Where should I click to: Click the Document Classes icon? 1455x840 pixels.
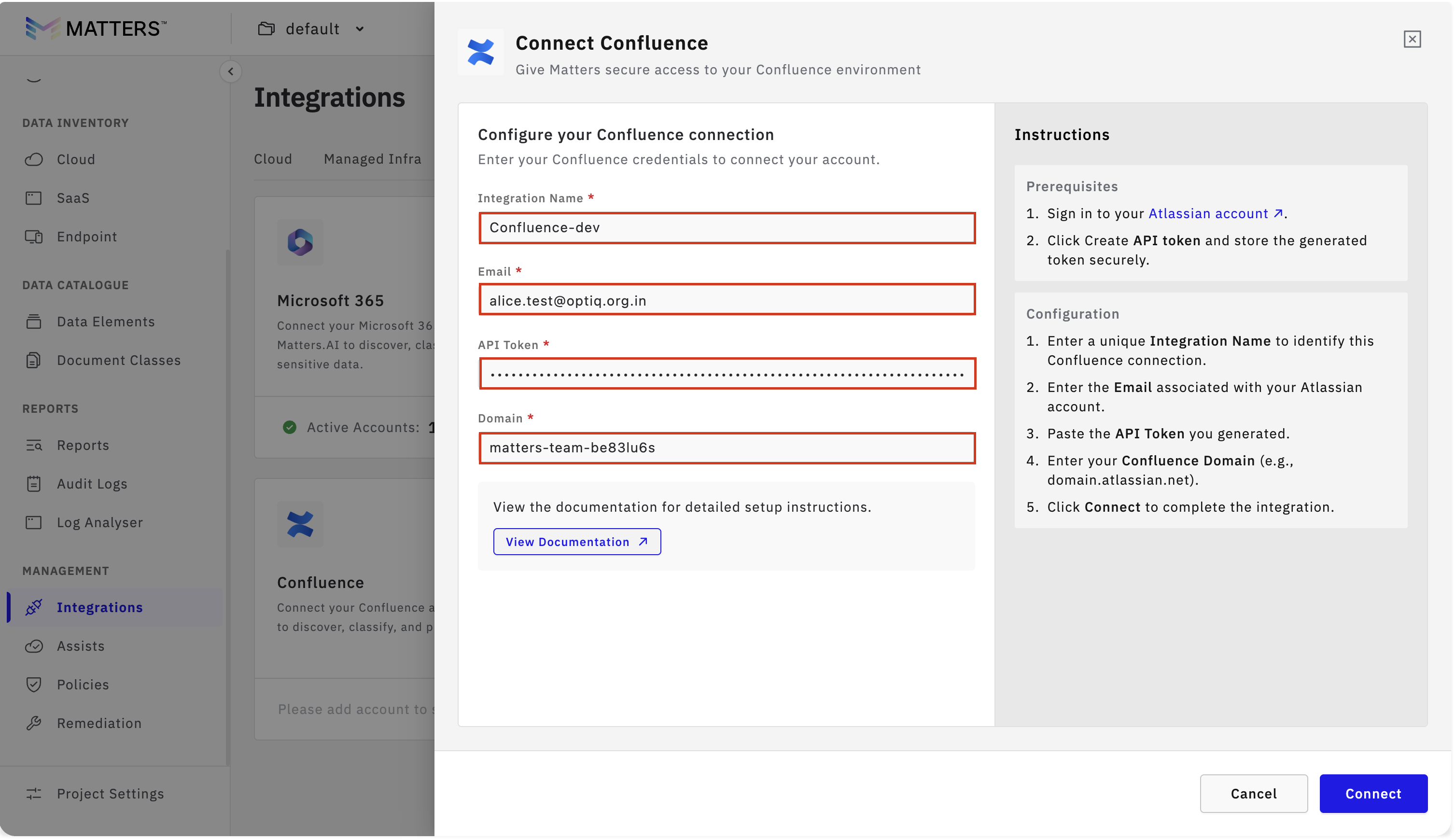34,360
